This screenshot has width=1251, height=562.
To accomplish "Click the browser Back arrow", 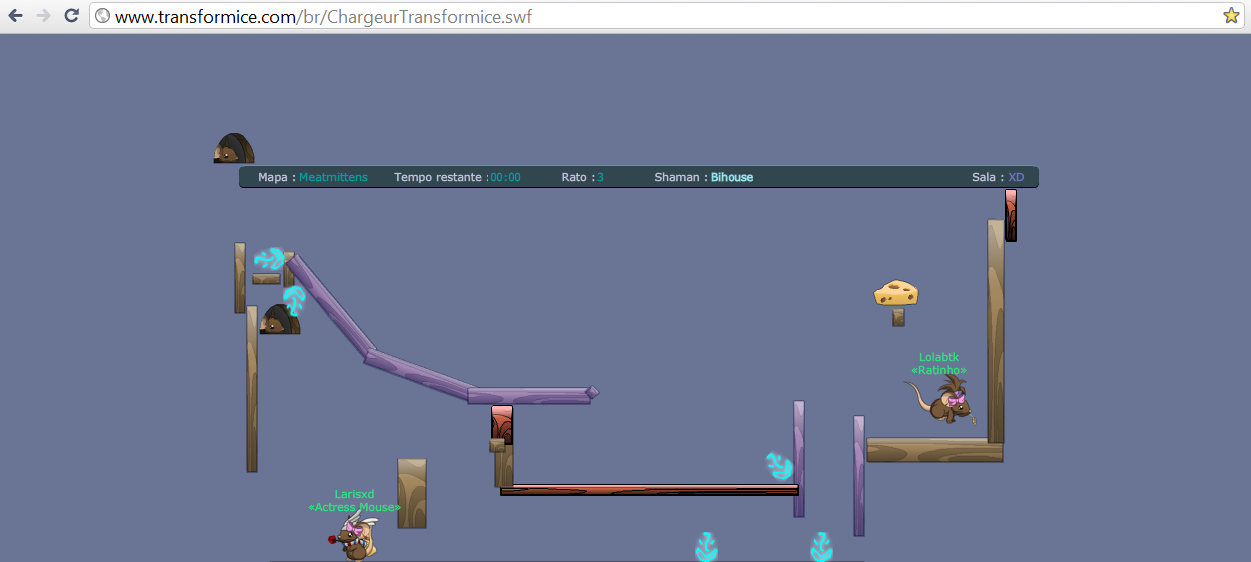I will click(x=15, y=16).
